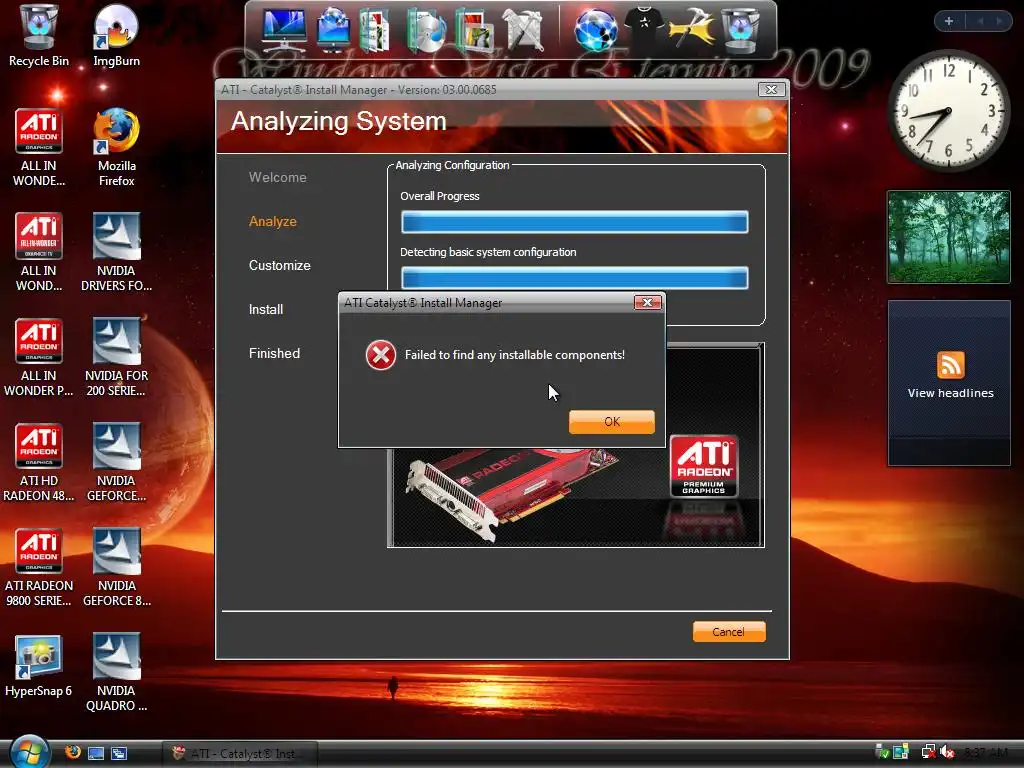Viewport: 1024px width, 768px height.
Task: Open the Windows Start orb
Action: pyautogui.click(x=30, y=752)
